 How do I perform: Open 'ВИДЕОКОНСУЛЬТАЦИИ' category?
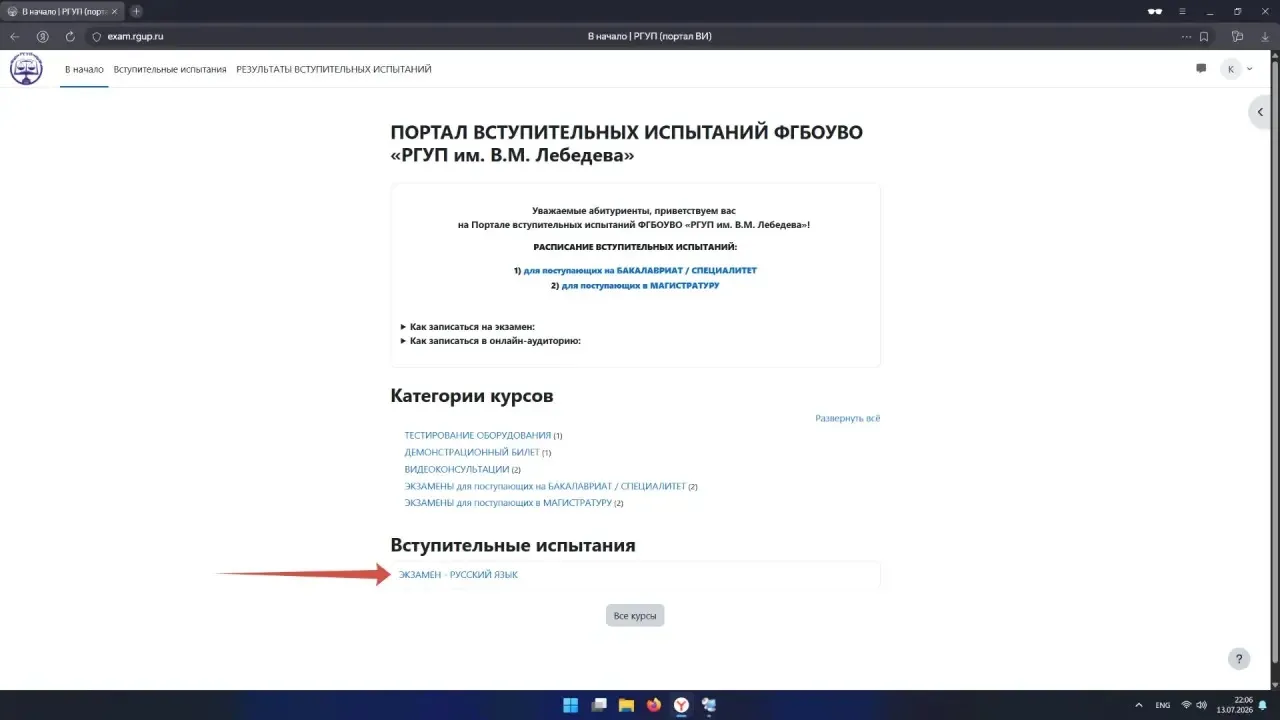[x=457, y=469]
